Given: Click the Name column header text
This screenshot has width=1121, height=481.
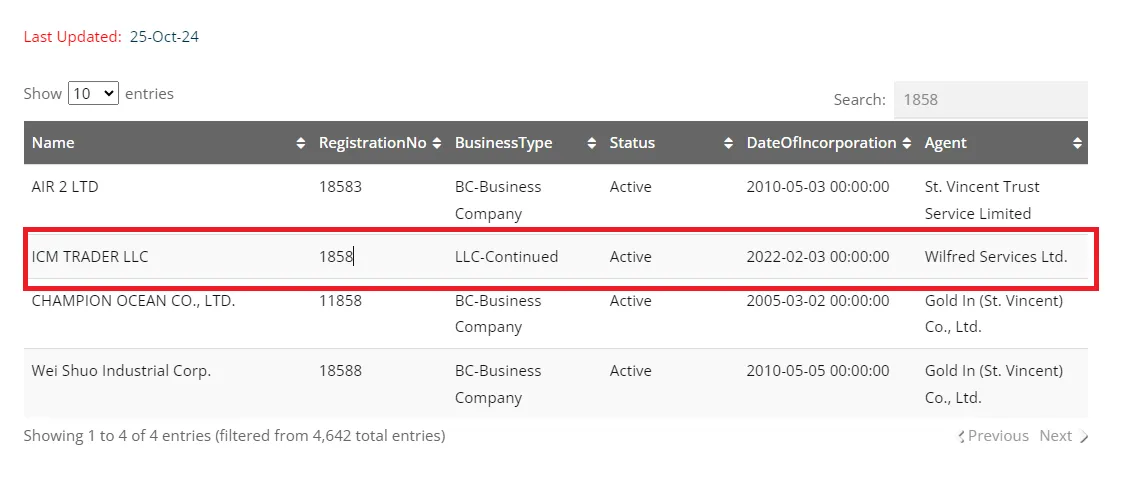Looking at the screenshot, I should click(53, 143).
